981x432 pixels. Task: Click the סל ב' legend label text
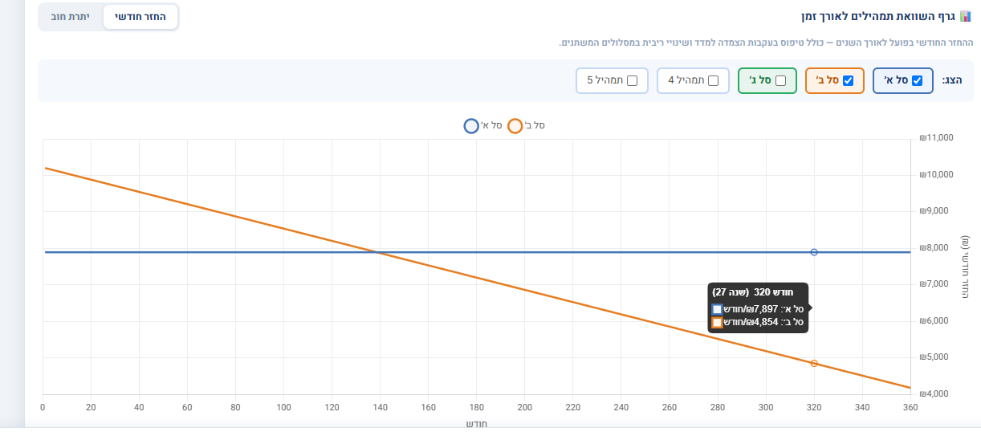pyautogui.click(x=535, y=126)
